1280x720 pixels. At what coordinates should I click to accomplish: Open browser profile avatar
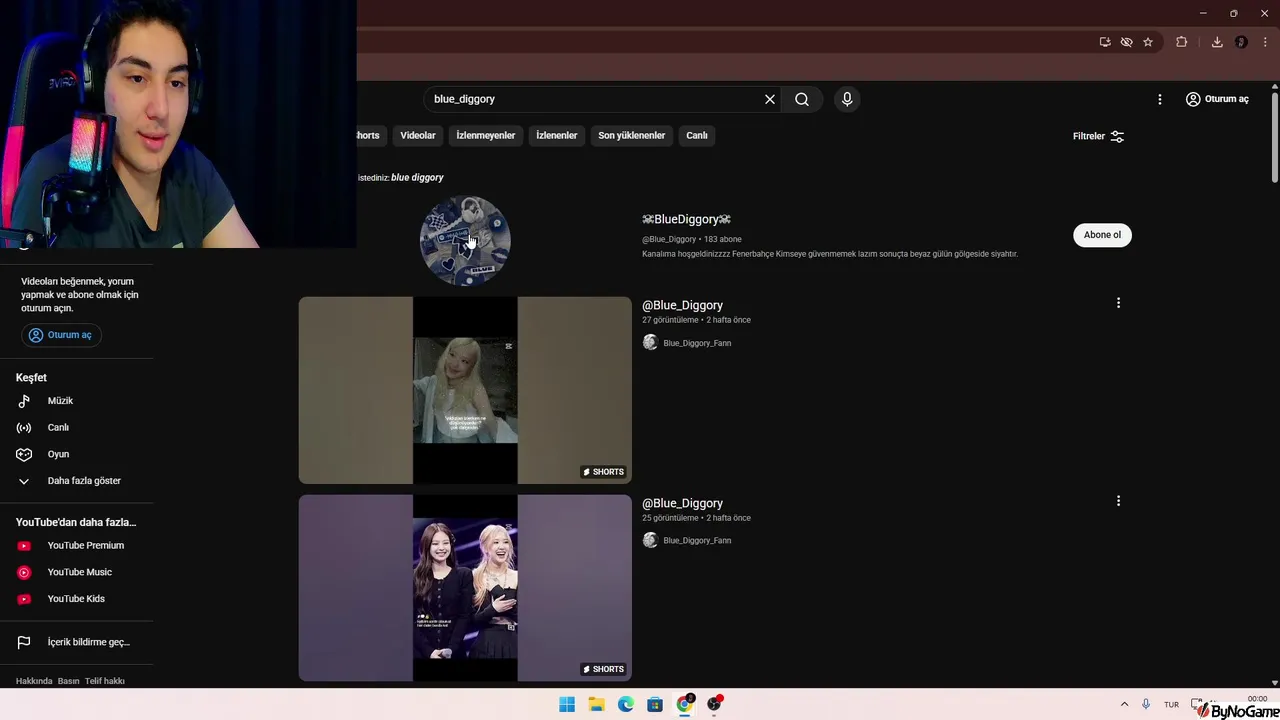pos(1241,42)
